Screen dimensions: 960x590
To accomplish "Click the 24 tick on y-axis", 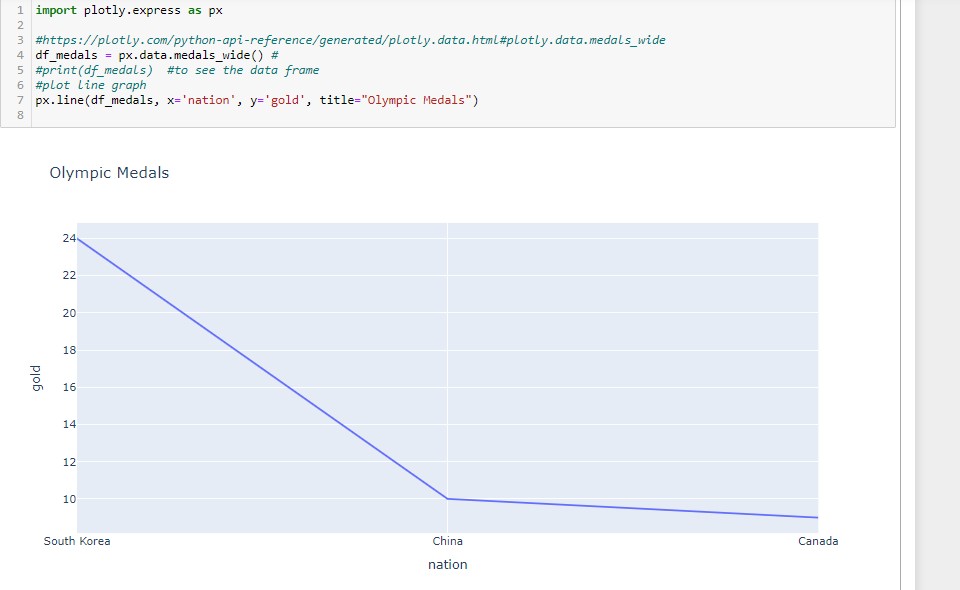I will (68, 238).
